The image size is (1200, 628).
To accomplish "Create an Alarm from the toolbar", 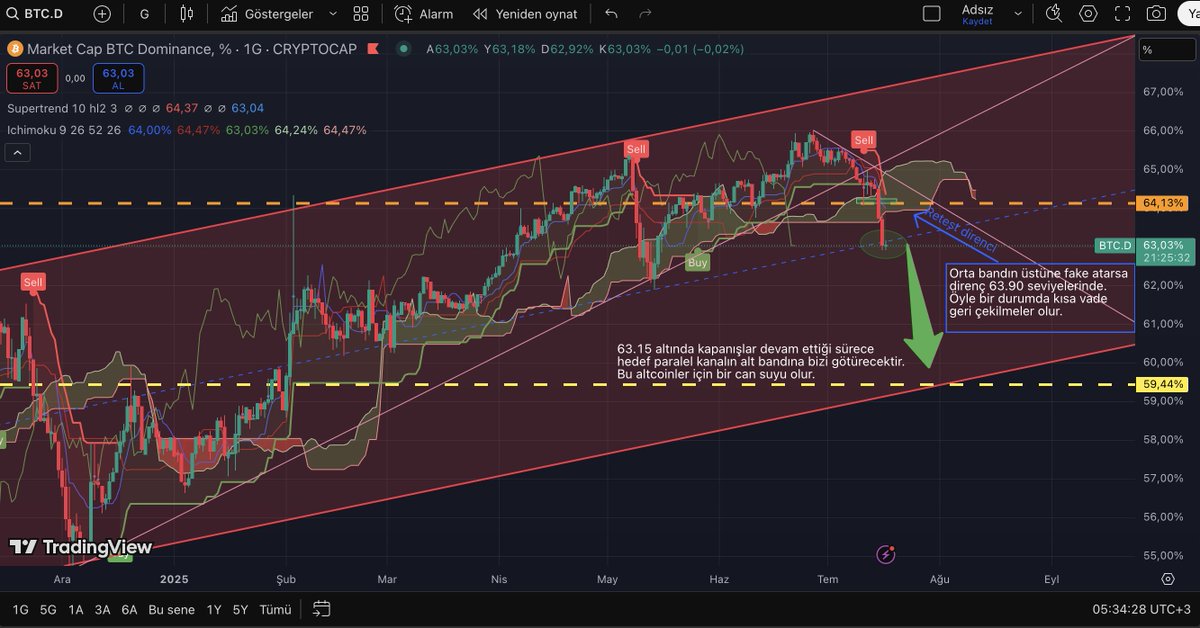I will 424,14.
